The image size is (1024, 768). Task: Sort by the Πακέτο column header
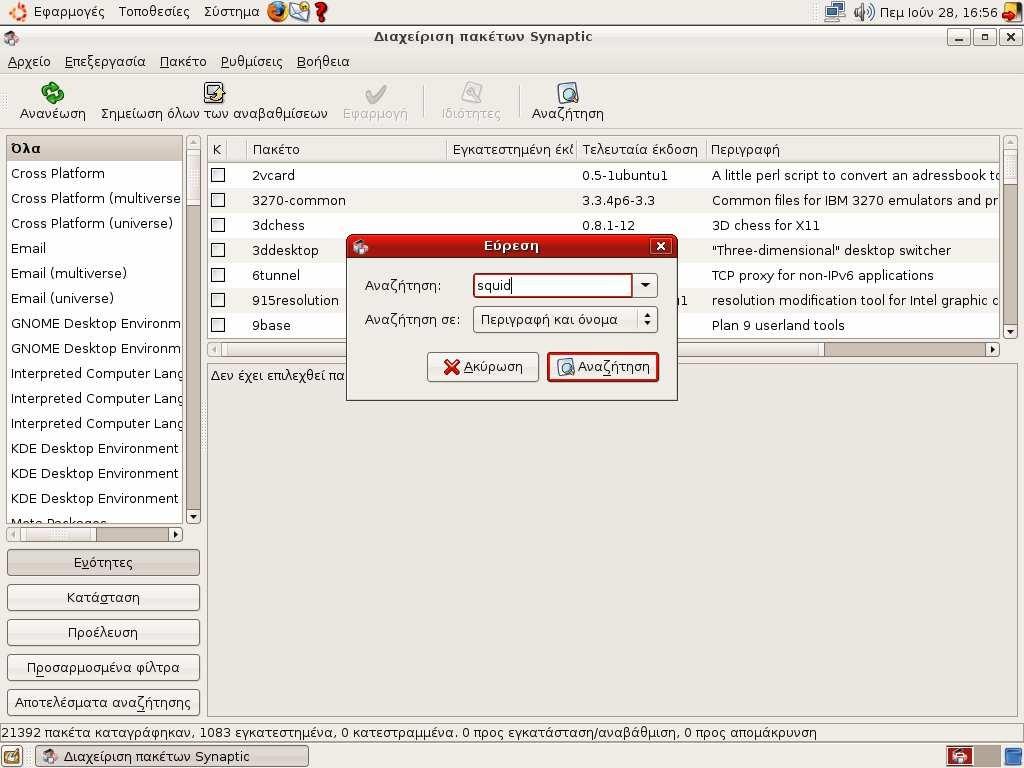[346, 150]
